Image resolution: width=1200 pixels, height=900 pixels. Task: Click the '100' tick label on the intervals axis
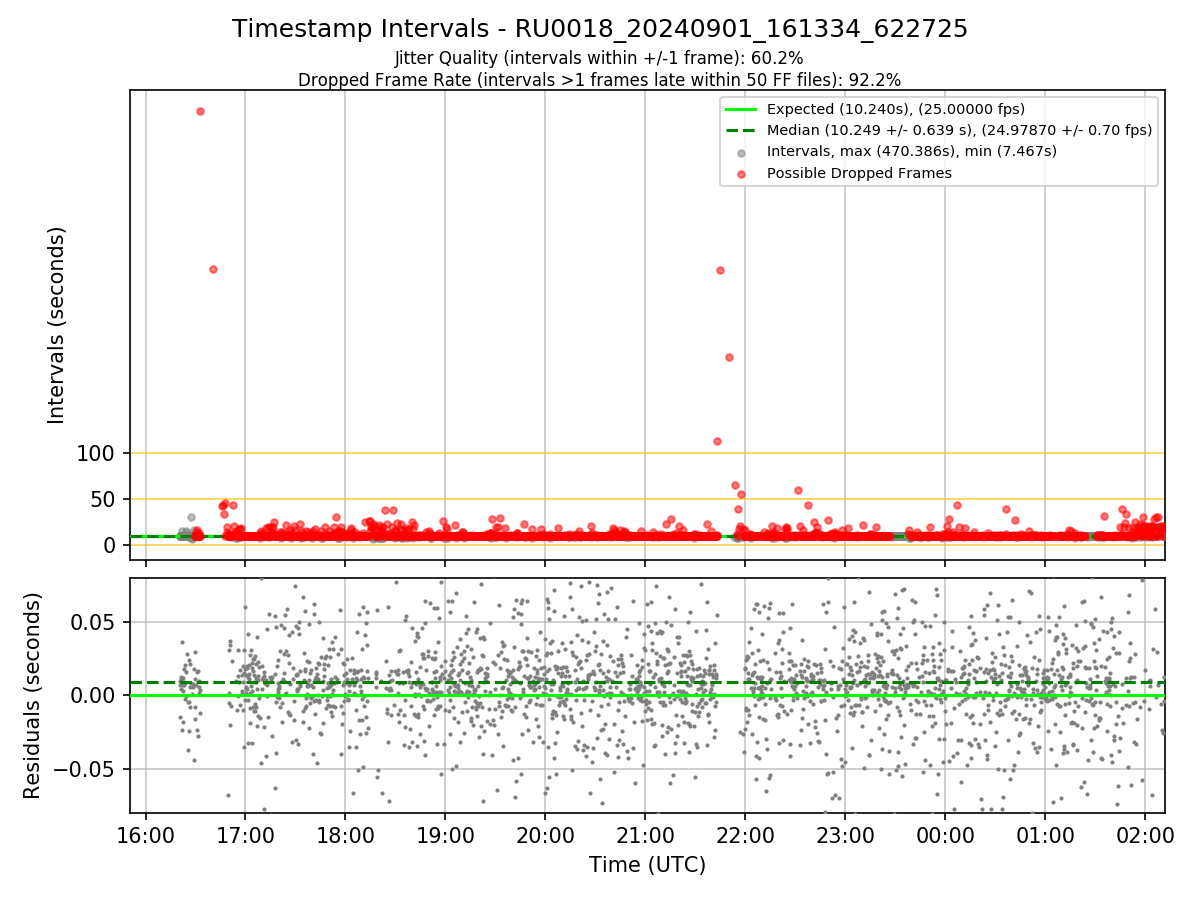click(x=95, y=453)
